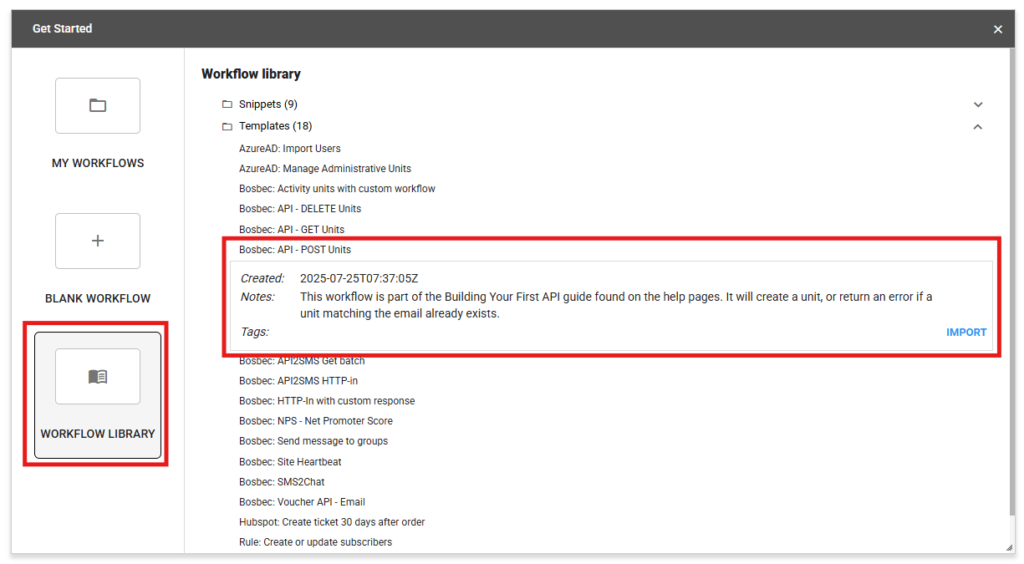Click the Templates folder icon

pos(227,126)
